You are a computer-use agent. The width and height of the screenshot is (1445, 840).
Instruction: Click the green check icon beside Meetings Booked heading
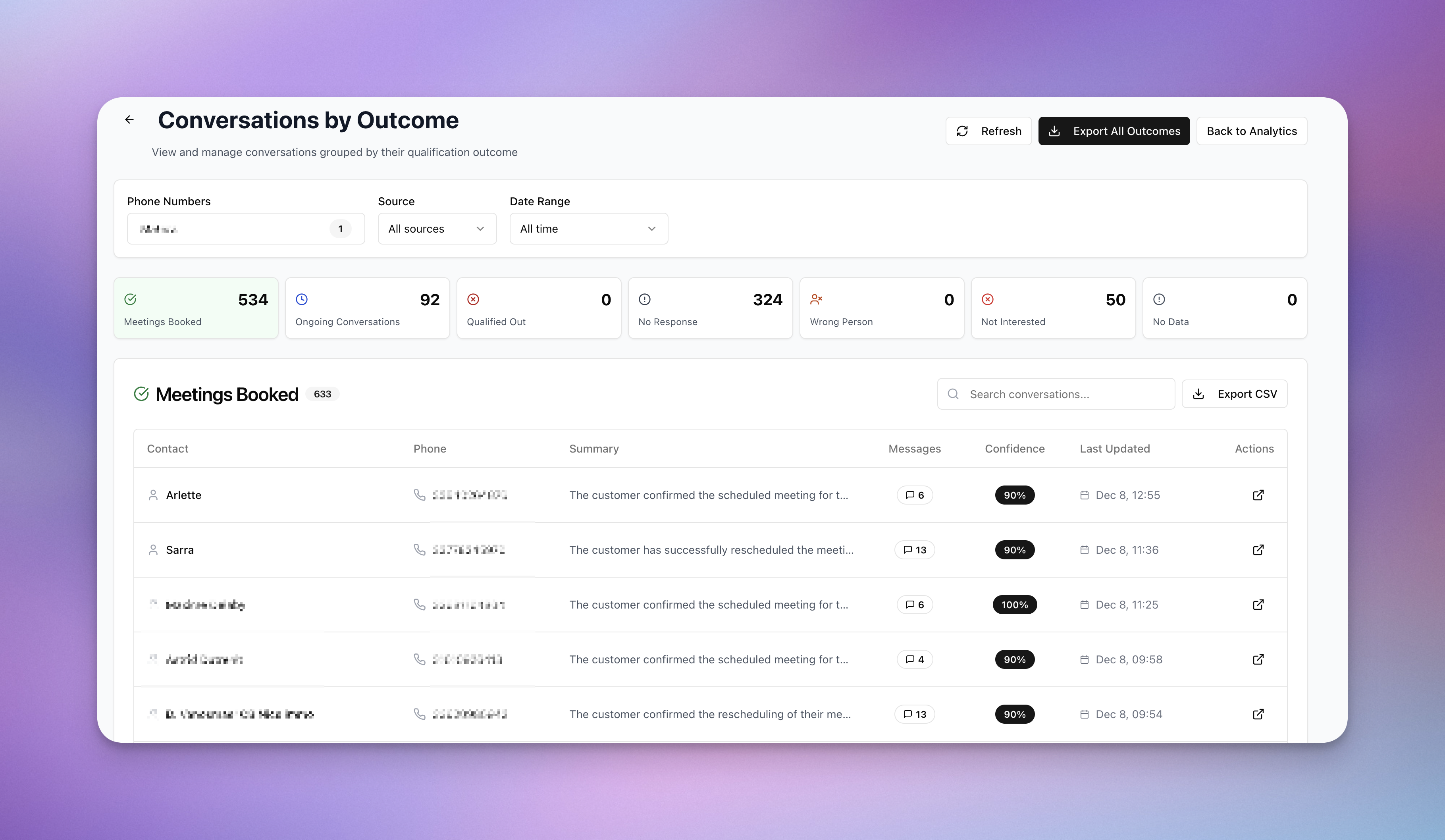[141, 394]
